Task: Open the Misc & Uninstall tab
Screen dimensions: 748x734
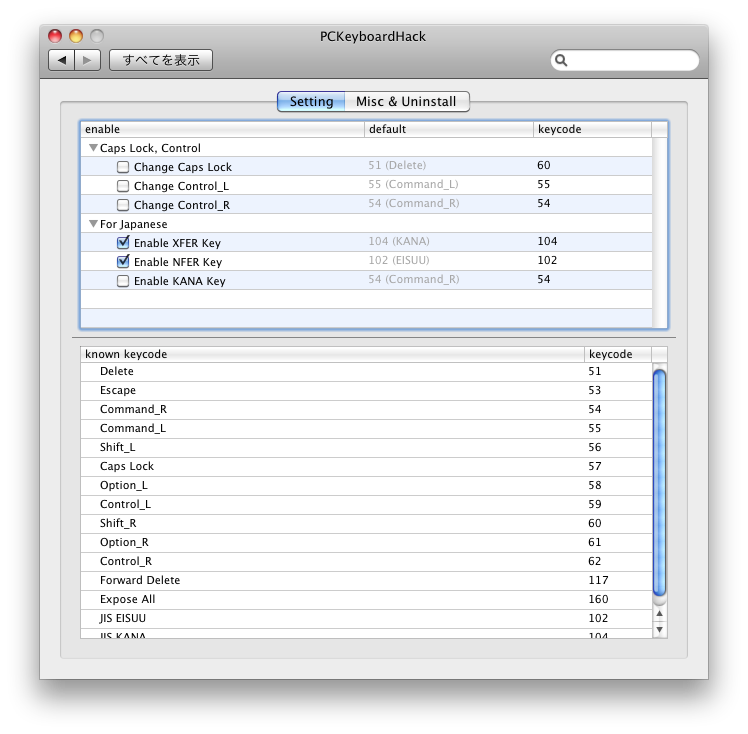Action: pyautogui.click(x=406, y=102)
